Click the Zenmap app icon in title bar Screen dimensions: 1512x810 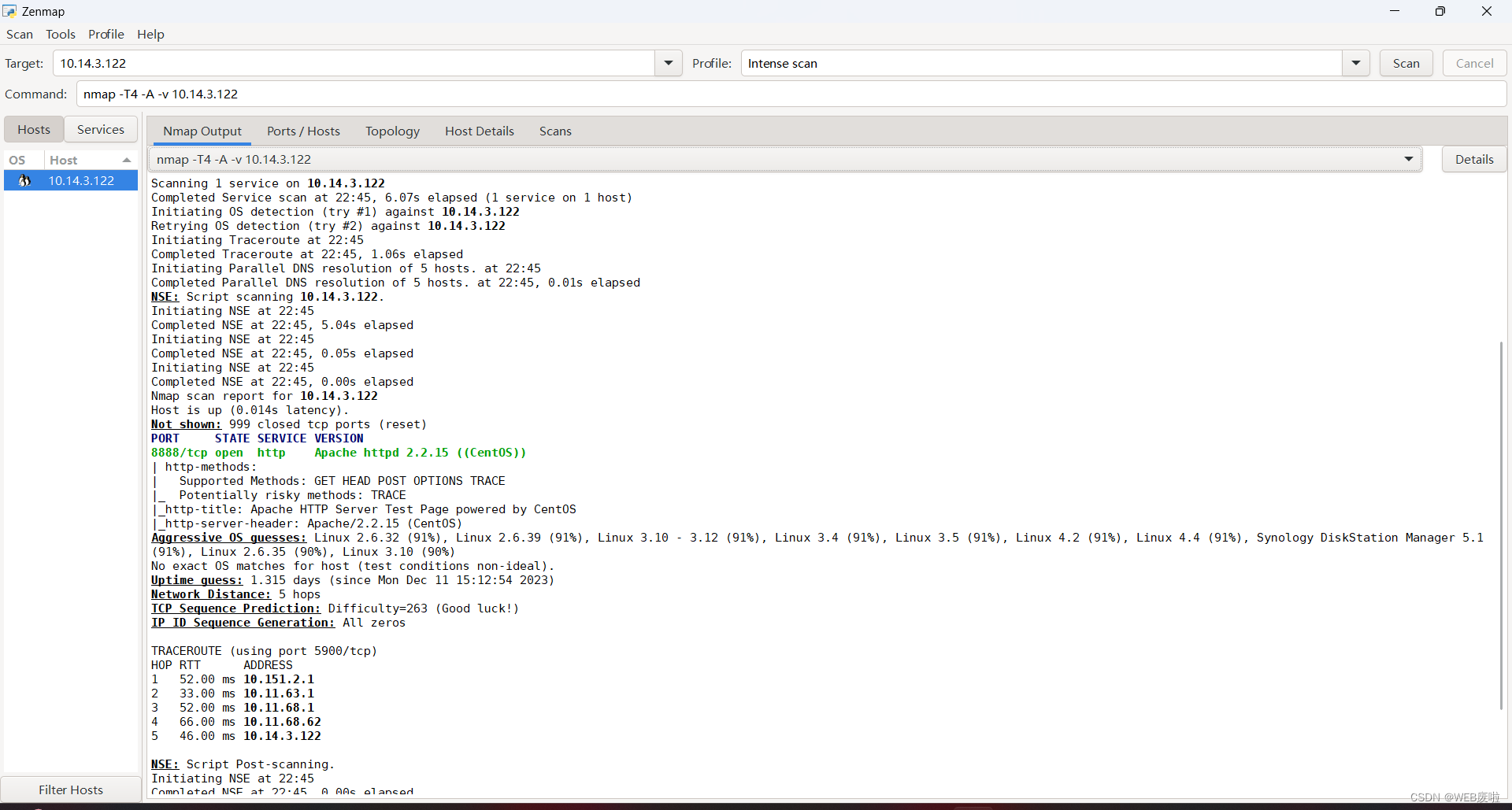[9, 11]
